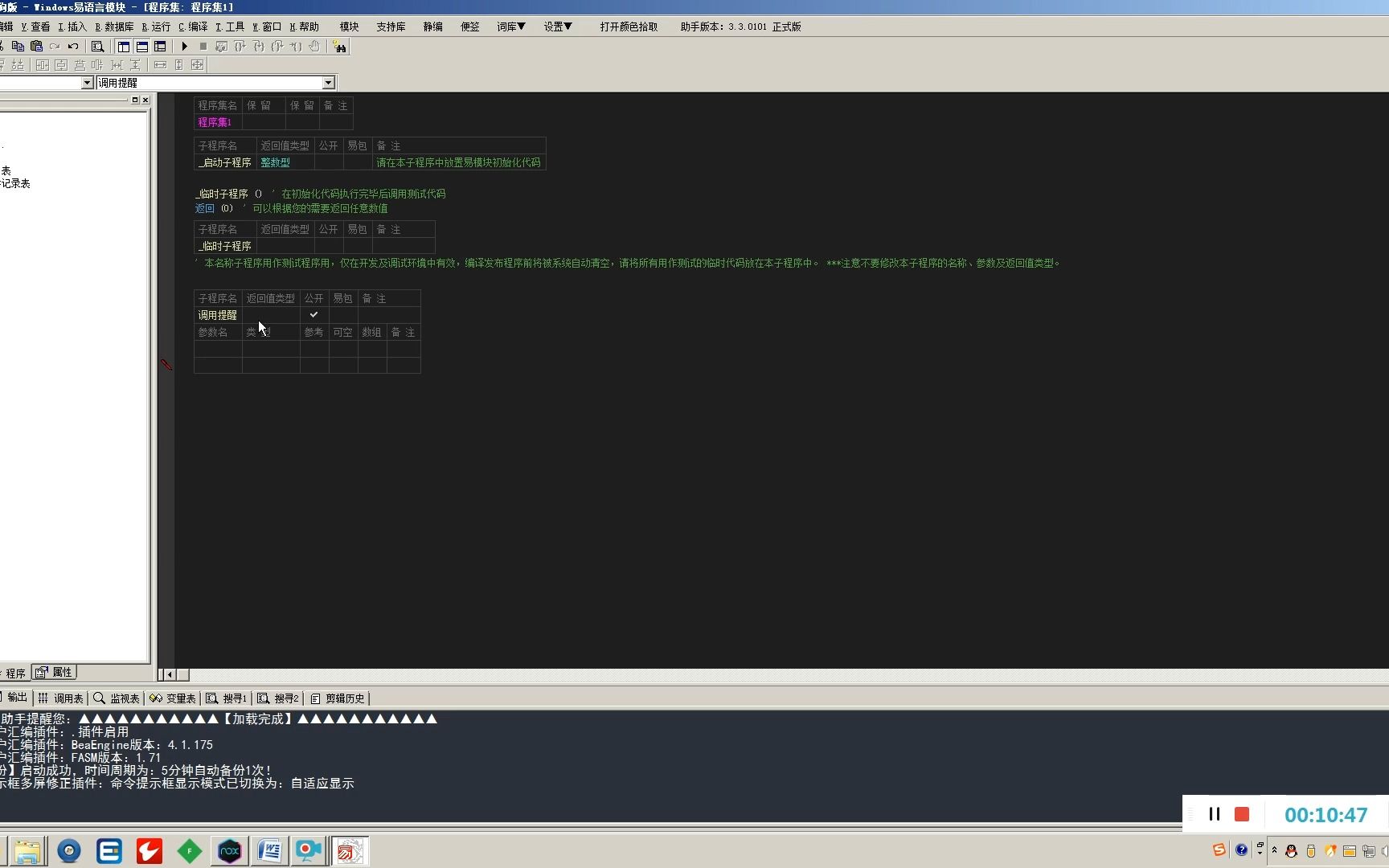Expand the 词库 dropdown menu

(511, 27)
